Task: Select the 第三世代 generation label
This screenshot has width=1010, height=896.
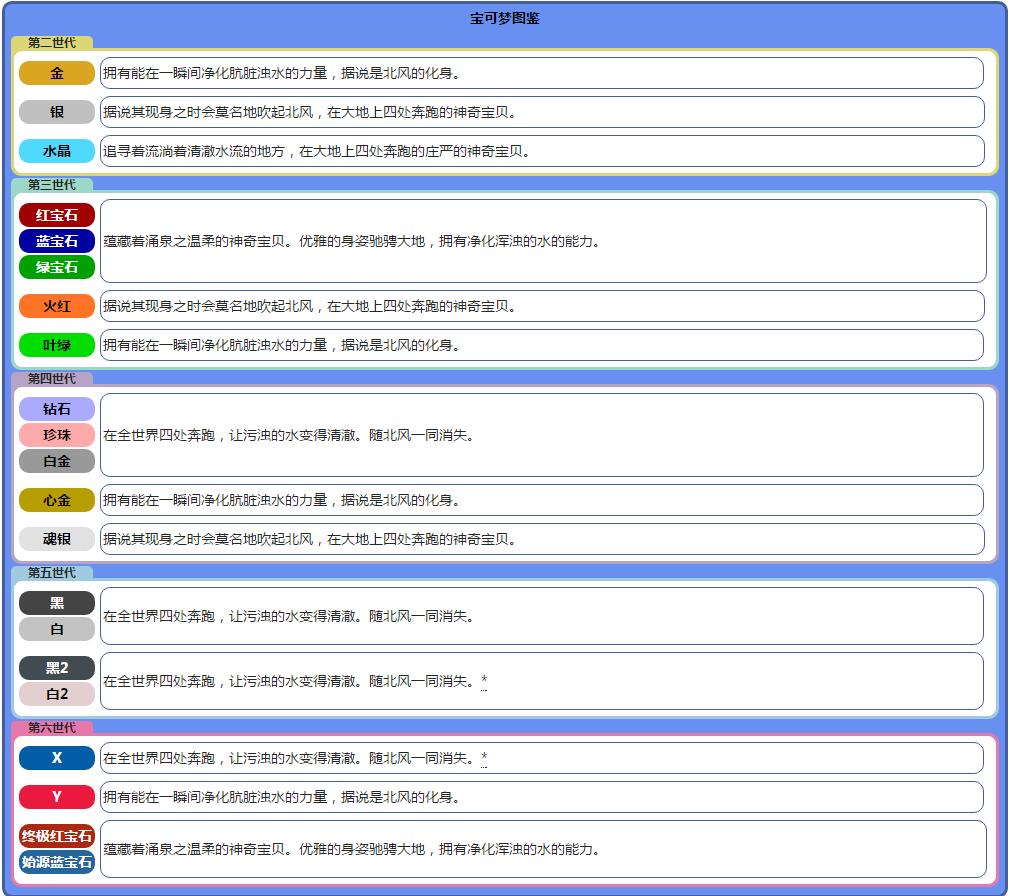Action: (52, 185)
